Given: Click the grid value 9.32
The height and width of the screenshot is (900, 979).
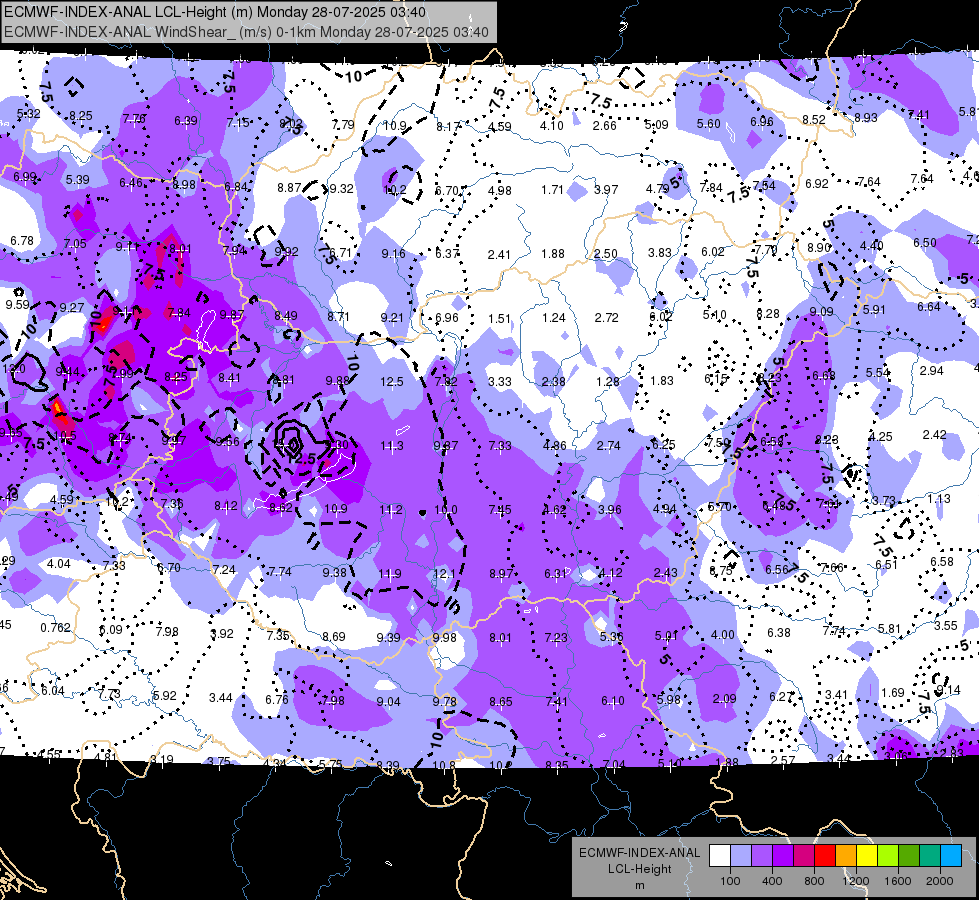Looking at the screenshot, I should coord(342,189).
